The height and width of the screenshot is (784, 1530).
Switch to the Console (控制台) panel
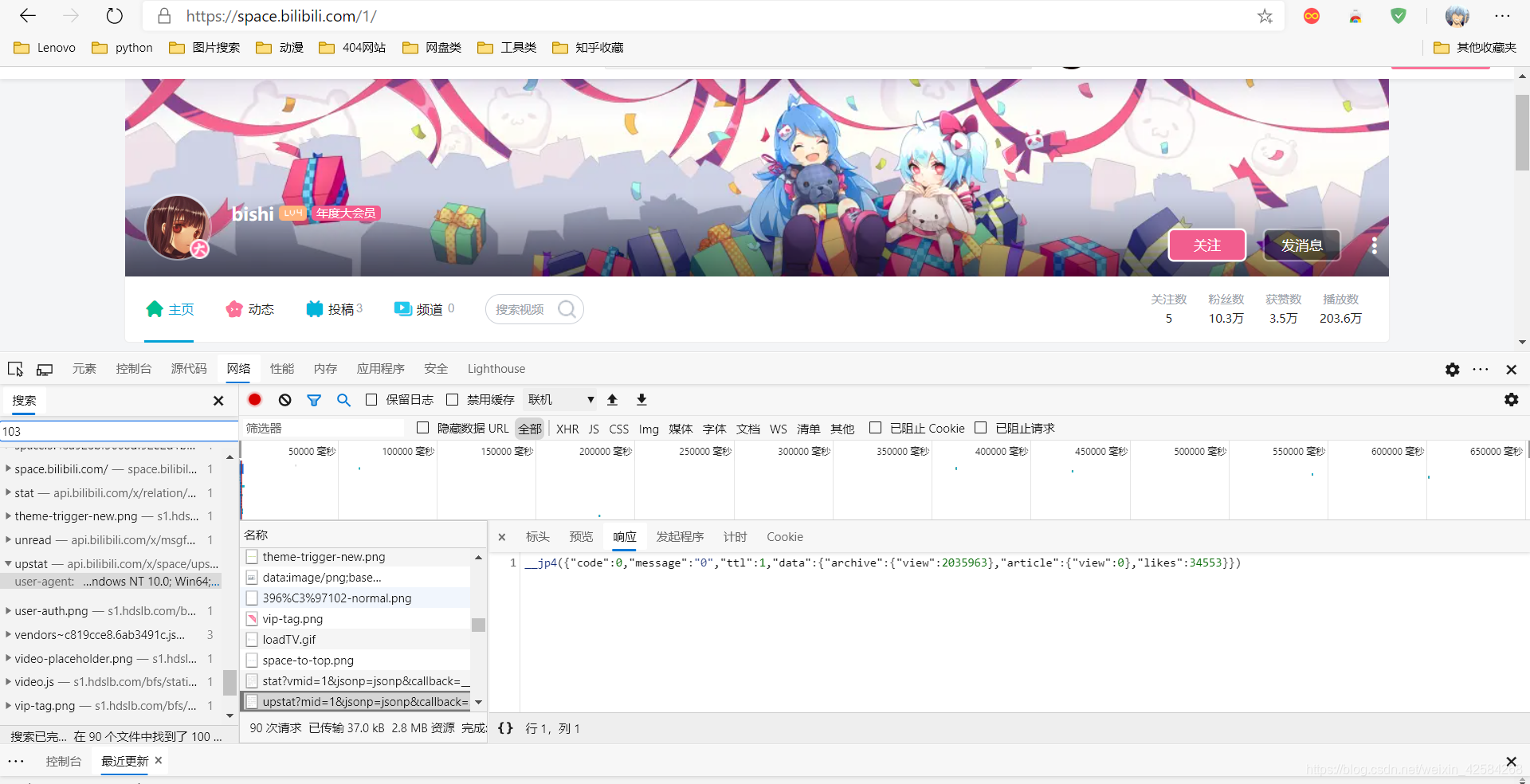click(x=133, y=369)
